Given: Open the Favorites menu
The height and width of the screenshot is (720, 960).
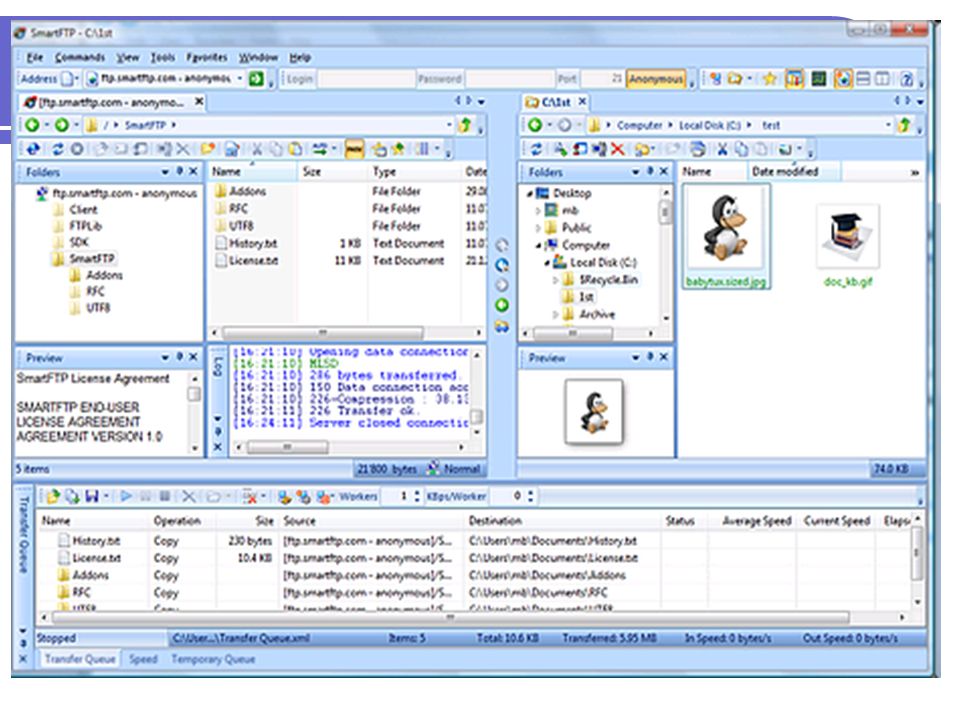Looking at the screenshot, I should (207, 58).
